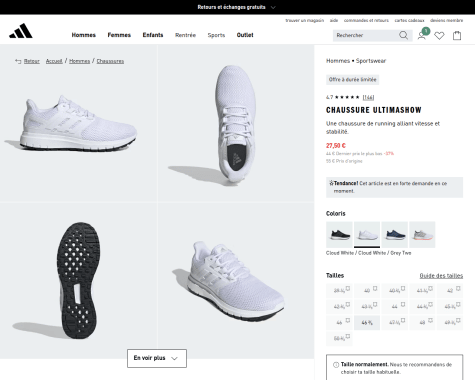
Task: Select size 48
Action: [x=422, y=323]
